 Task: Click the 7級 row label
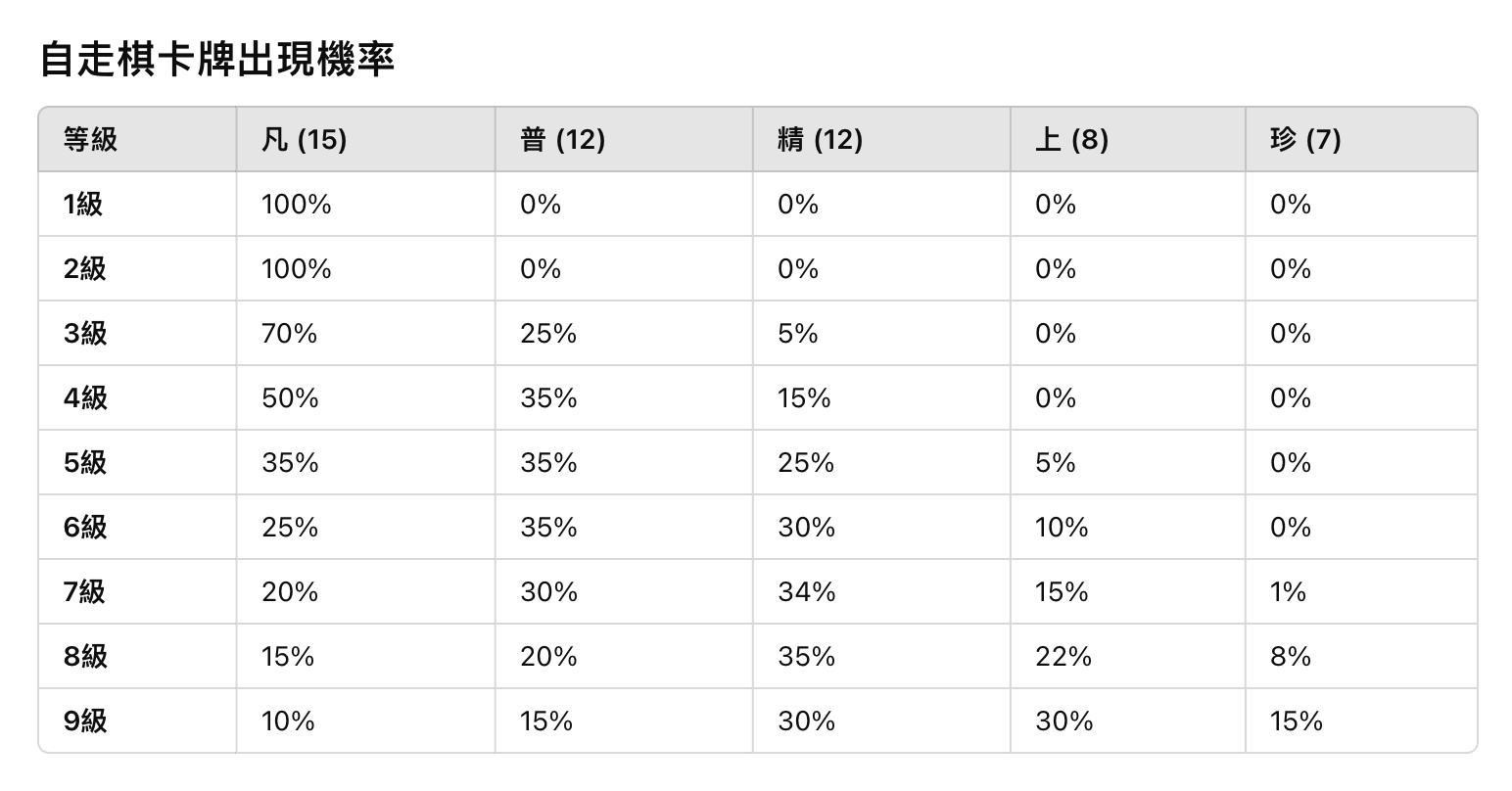click(84, 592)
